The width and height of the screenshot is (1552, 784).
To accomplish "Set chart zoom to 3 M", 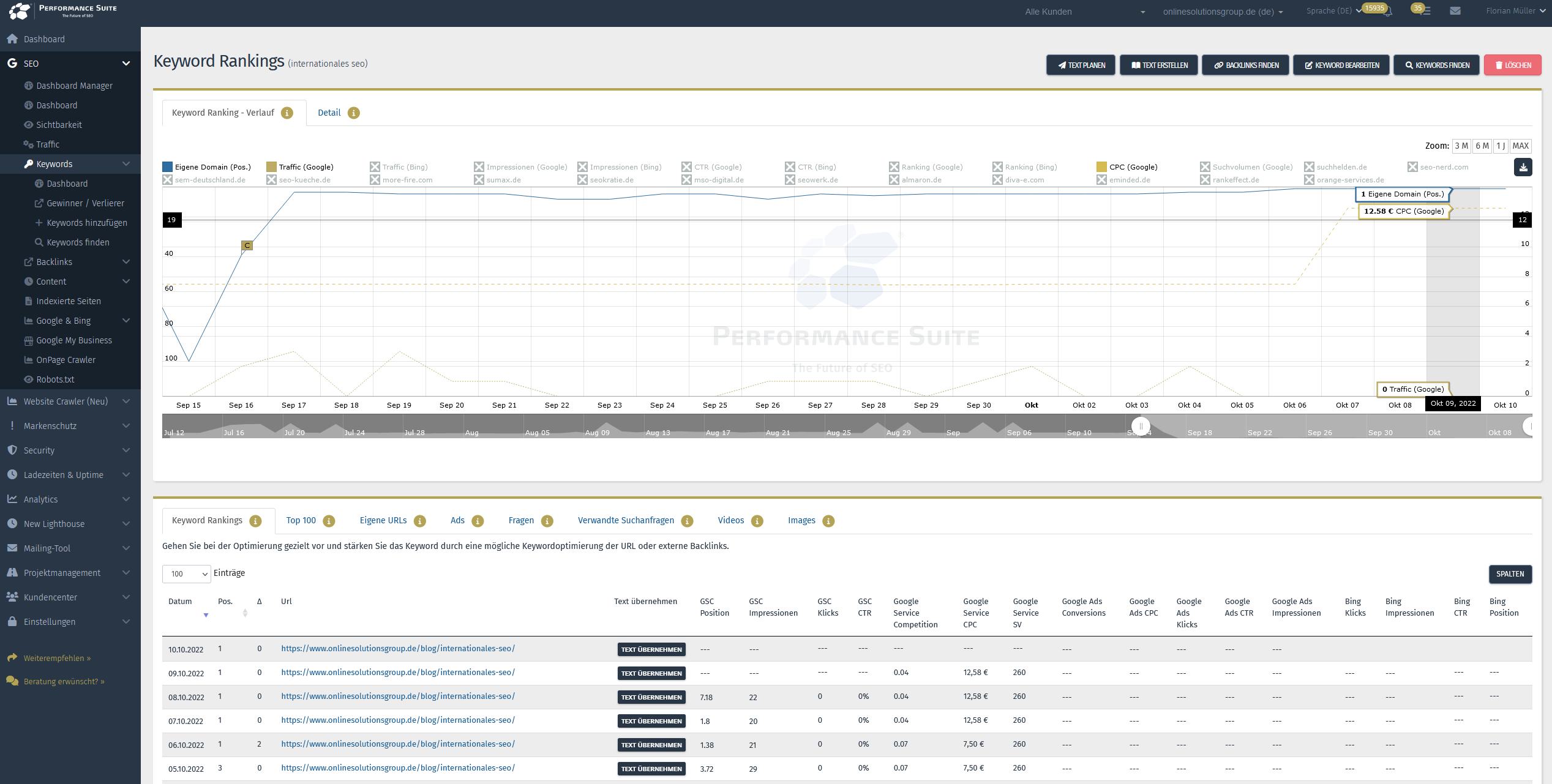I will [1461, 146].
